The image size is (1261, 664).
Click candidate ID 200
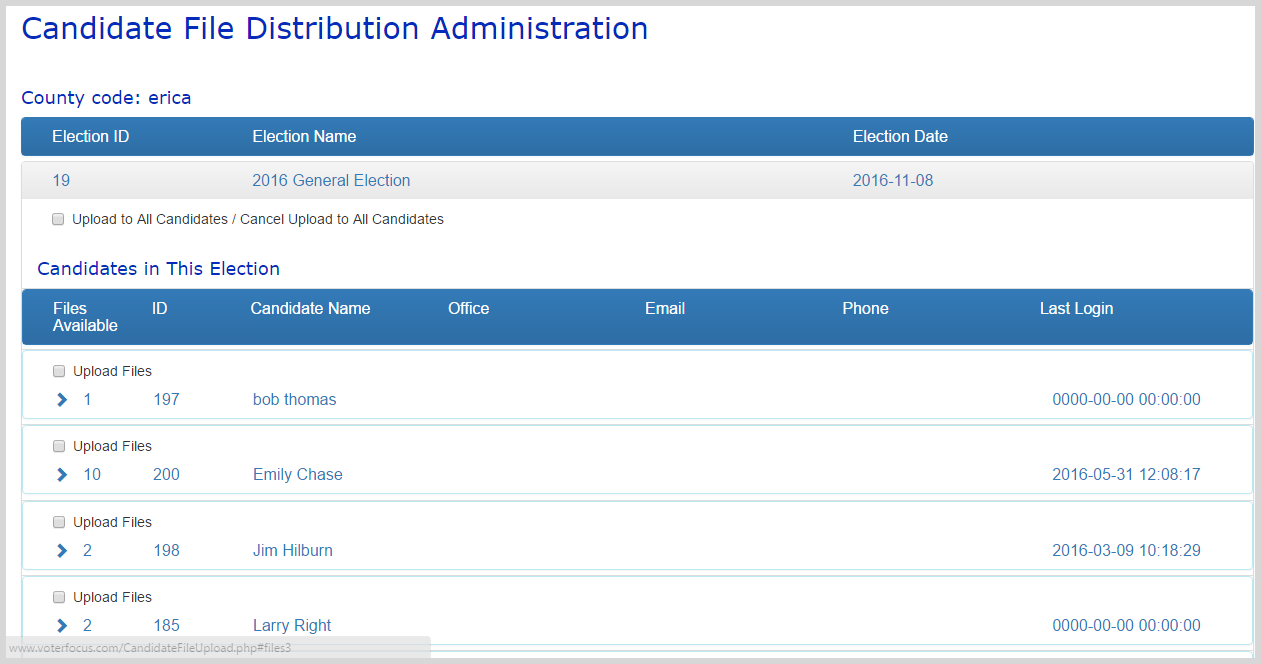click(x=166, y=475)
